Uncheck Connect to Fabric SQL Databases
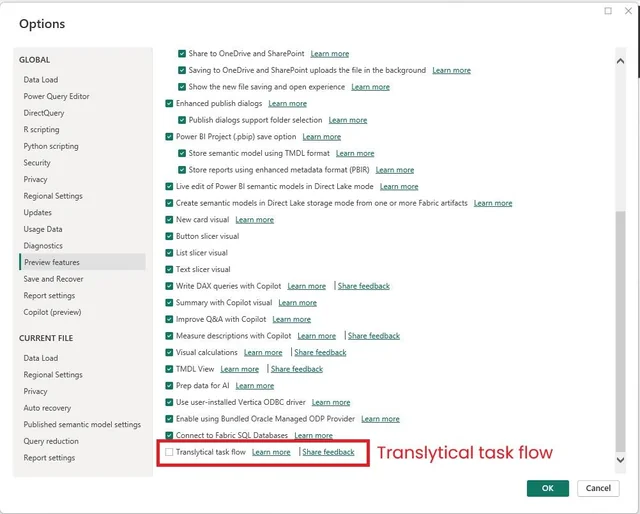The image size is (640, 514). coord(169,435)
